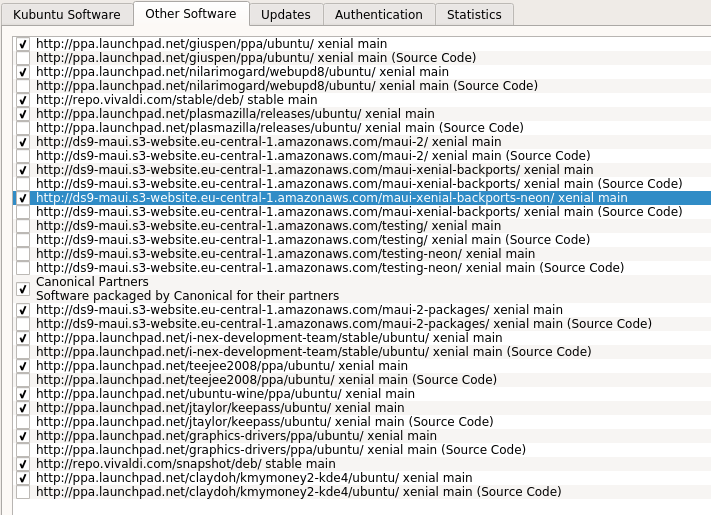Check the amazonaws testing-neon xenial main checkbox
The width and height of the screenshot is (711, 515).
pos(23,254)
